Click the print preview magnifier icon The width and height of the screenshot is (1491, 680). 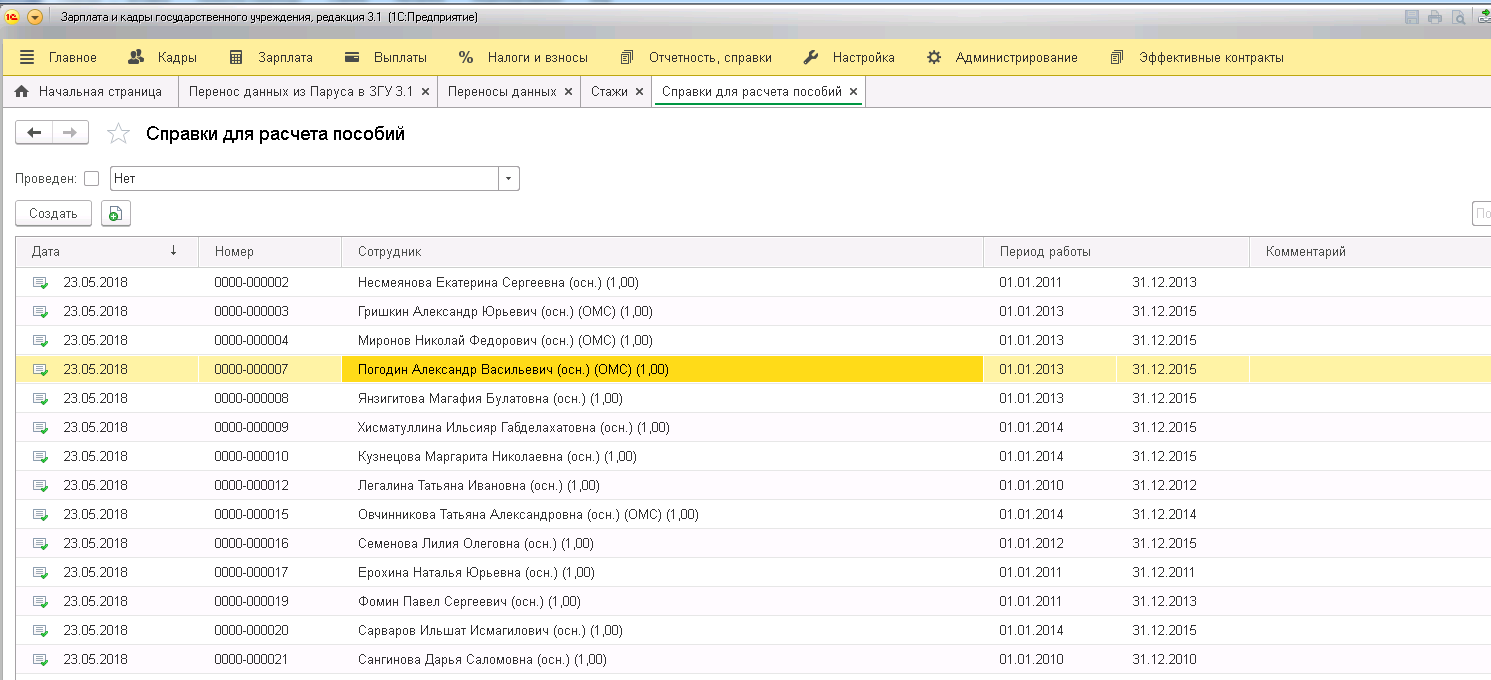[x=1458, y=17]
